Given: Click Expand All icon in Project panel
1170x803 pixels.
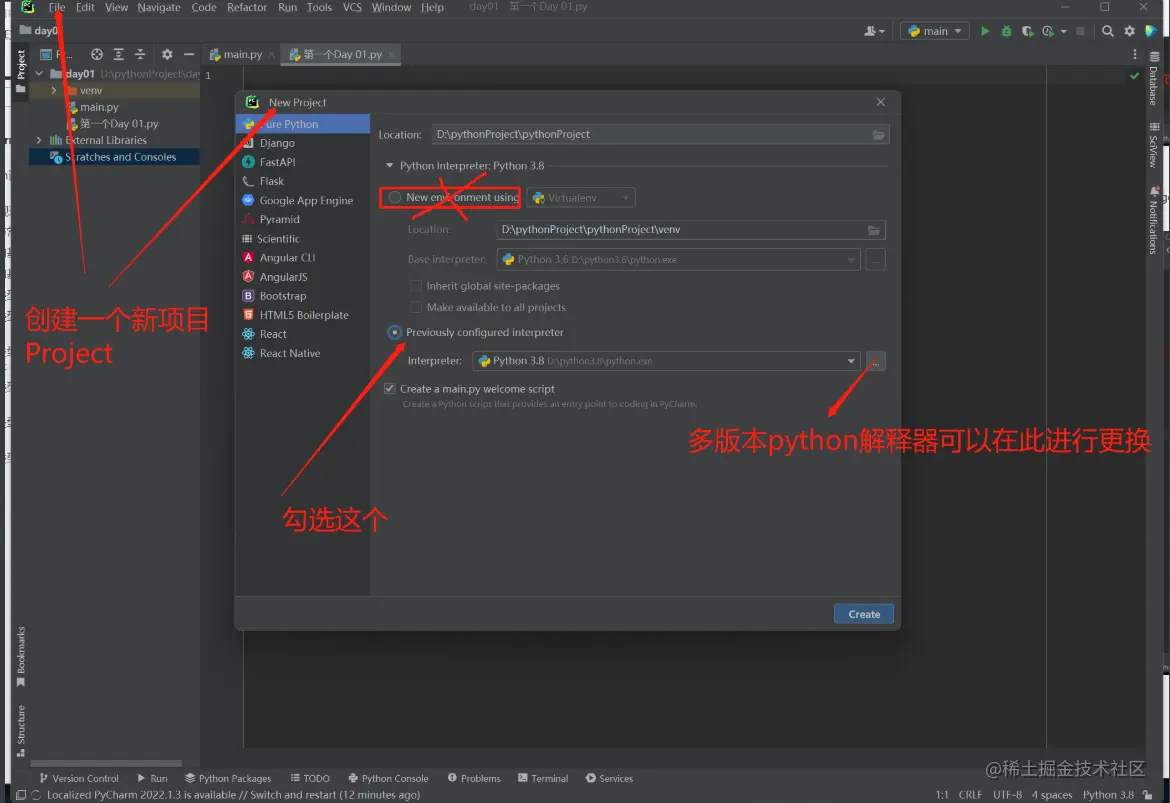Looking at the screenshot, I should [118, 54].
